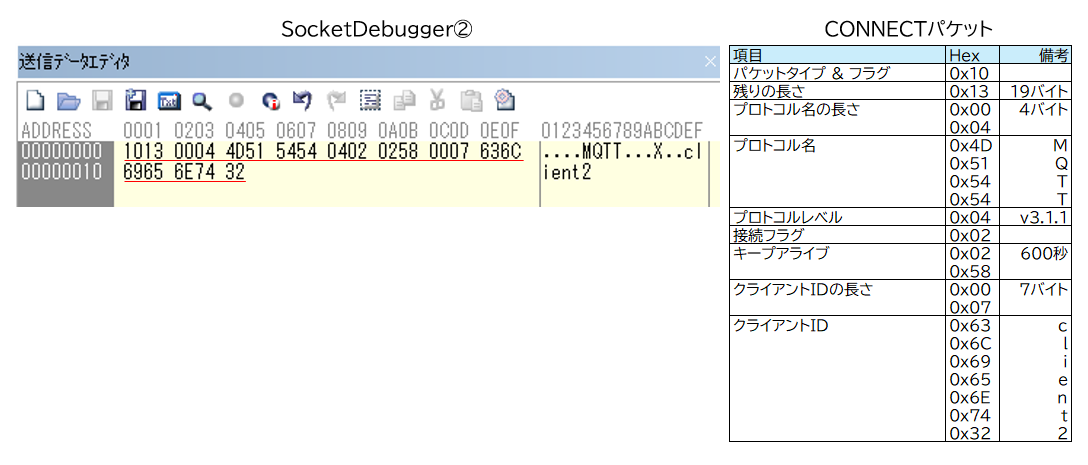Click the 0x13 hex value
The height and width of the screenshot is (465, 1088).
coord(969,91)
